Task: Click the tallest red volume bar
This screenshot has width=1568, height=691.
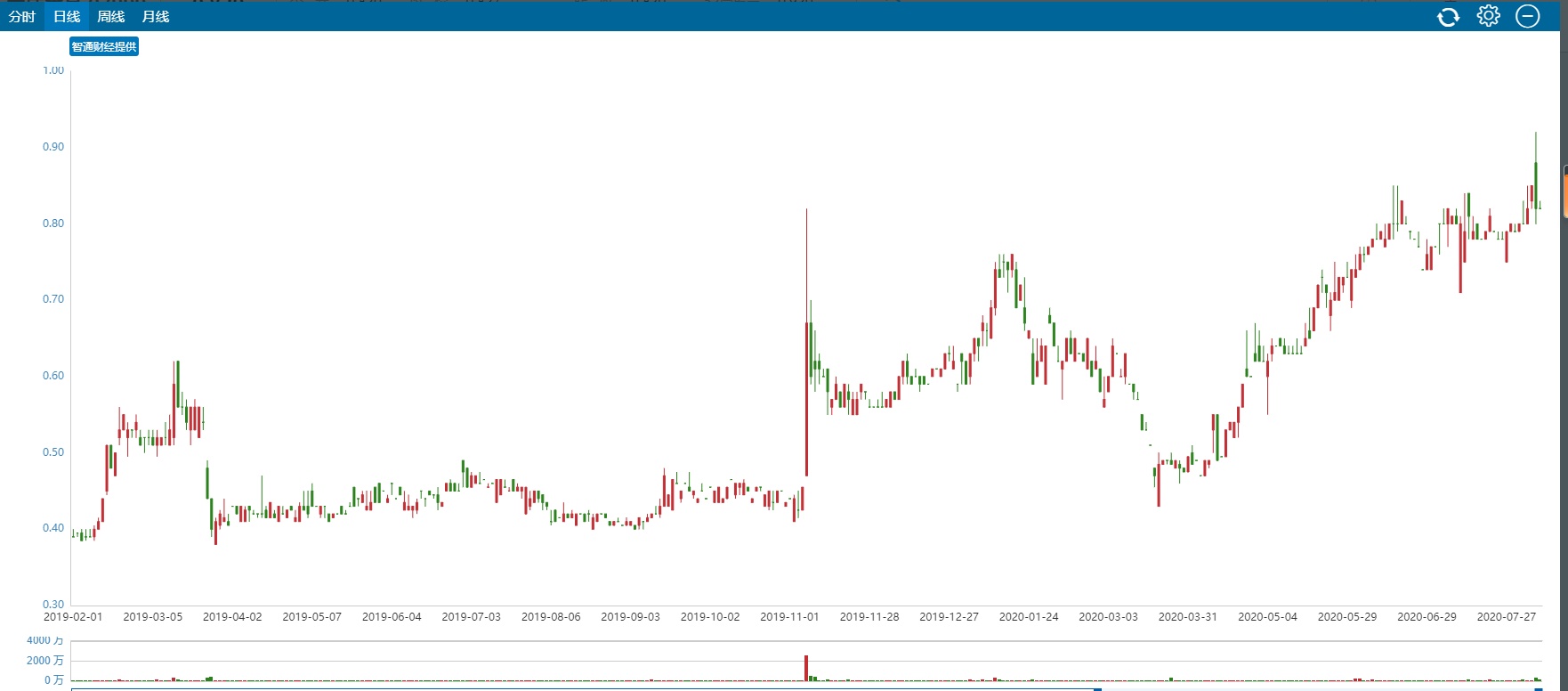Action: (806, 669)
